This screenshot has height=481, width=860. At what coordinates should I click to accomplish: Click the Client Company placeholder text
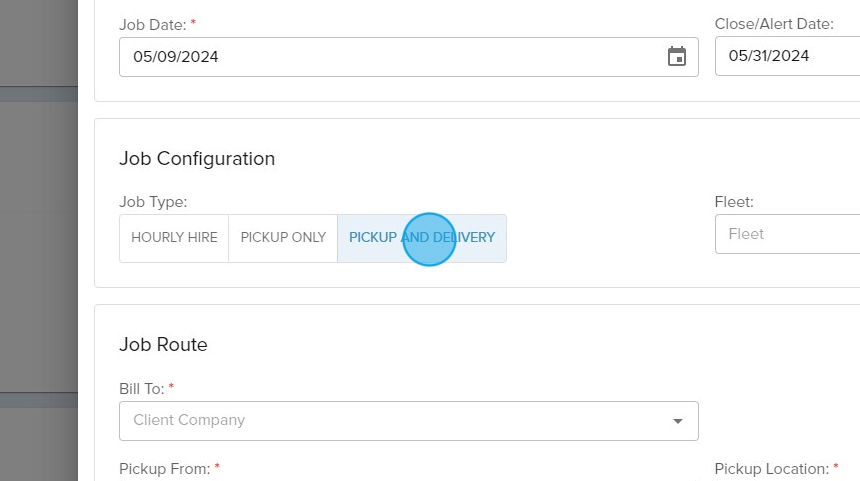(x=189, y=420)
